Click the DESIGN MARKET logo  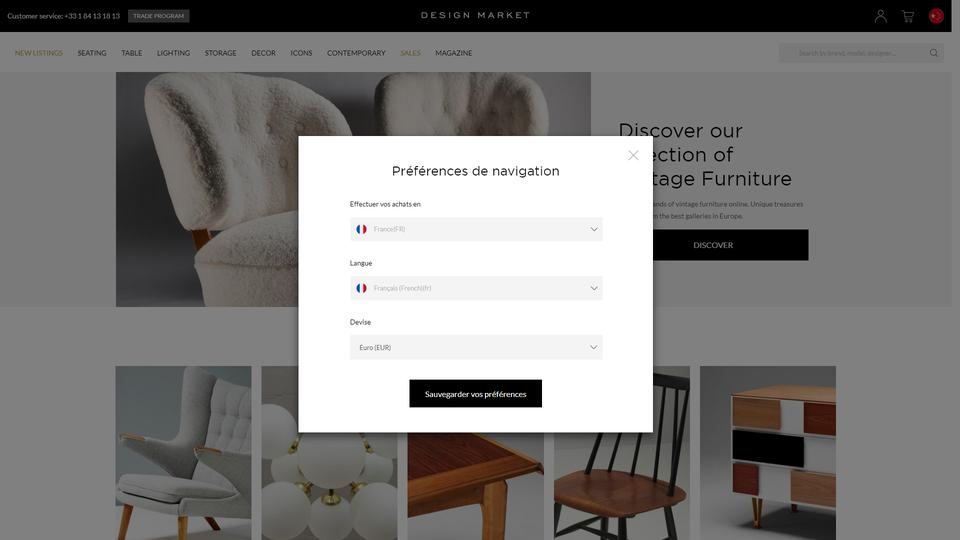(475, 15)
